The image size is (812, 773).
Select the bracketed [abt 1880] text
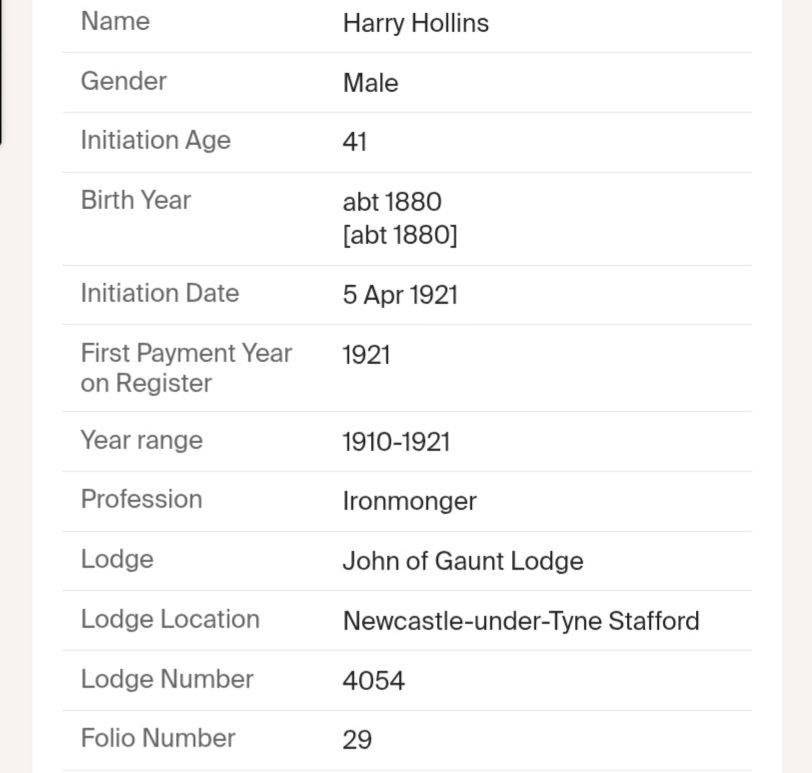(x=400, y=235)
